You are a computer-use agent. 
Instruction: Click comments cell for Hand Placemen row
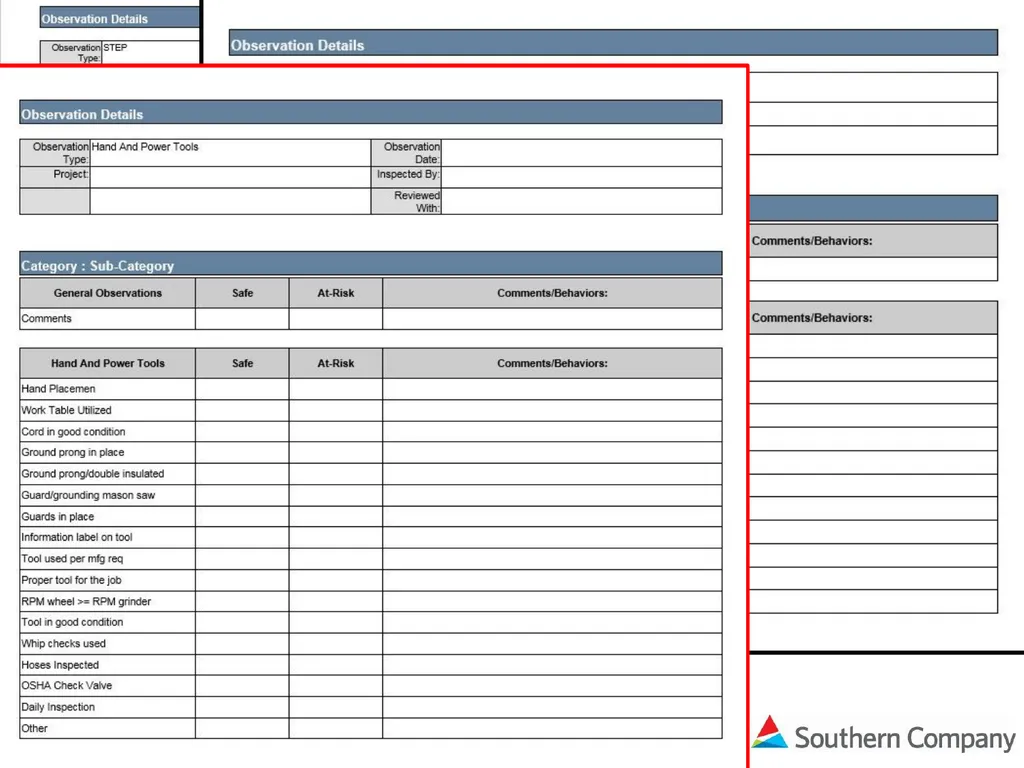[x=552, y=389]
